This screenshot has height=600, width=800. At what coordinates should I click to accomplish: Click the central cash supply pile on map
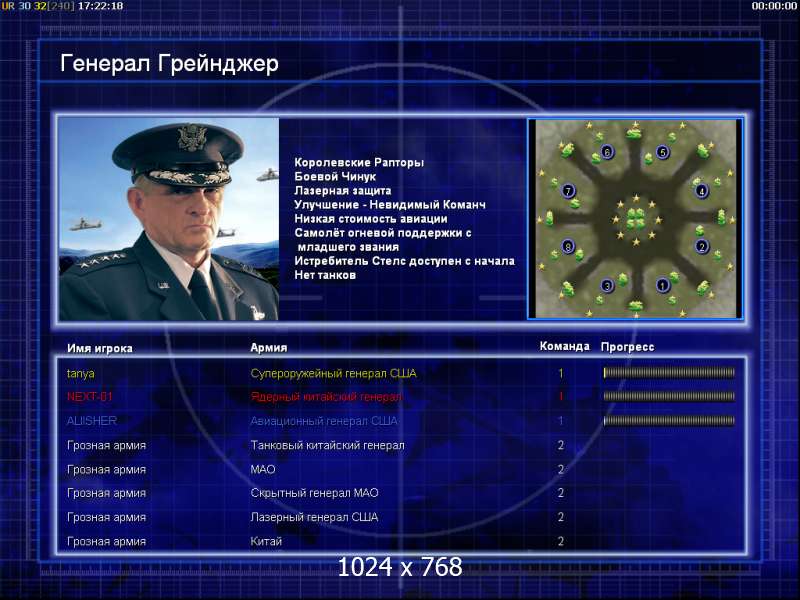coord(635,218)
